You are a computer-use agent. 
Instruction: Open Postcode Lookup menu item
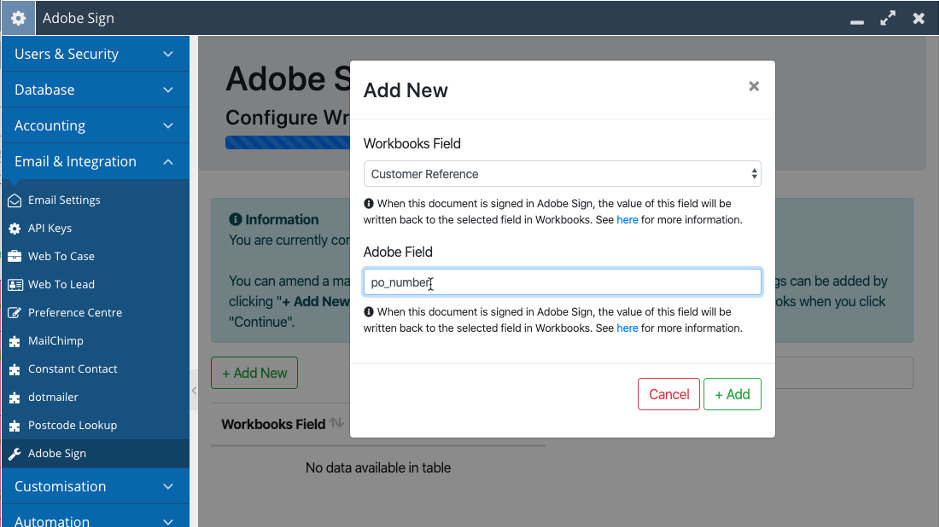click(x=72, y=425)
